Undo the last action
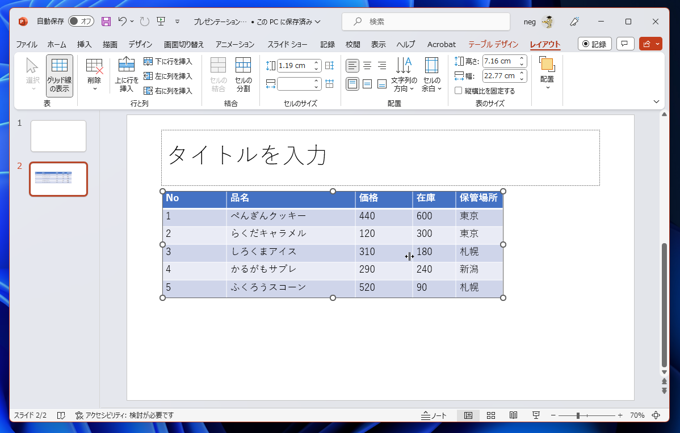The image size is (680, 433). pos(122,21)
